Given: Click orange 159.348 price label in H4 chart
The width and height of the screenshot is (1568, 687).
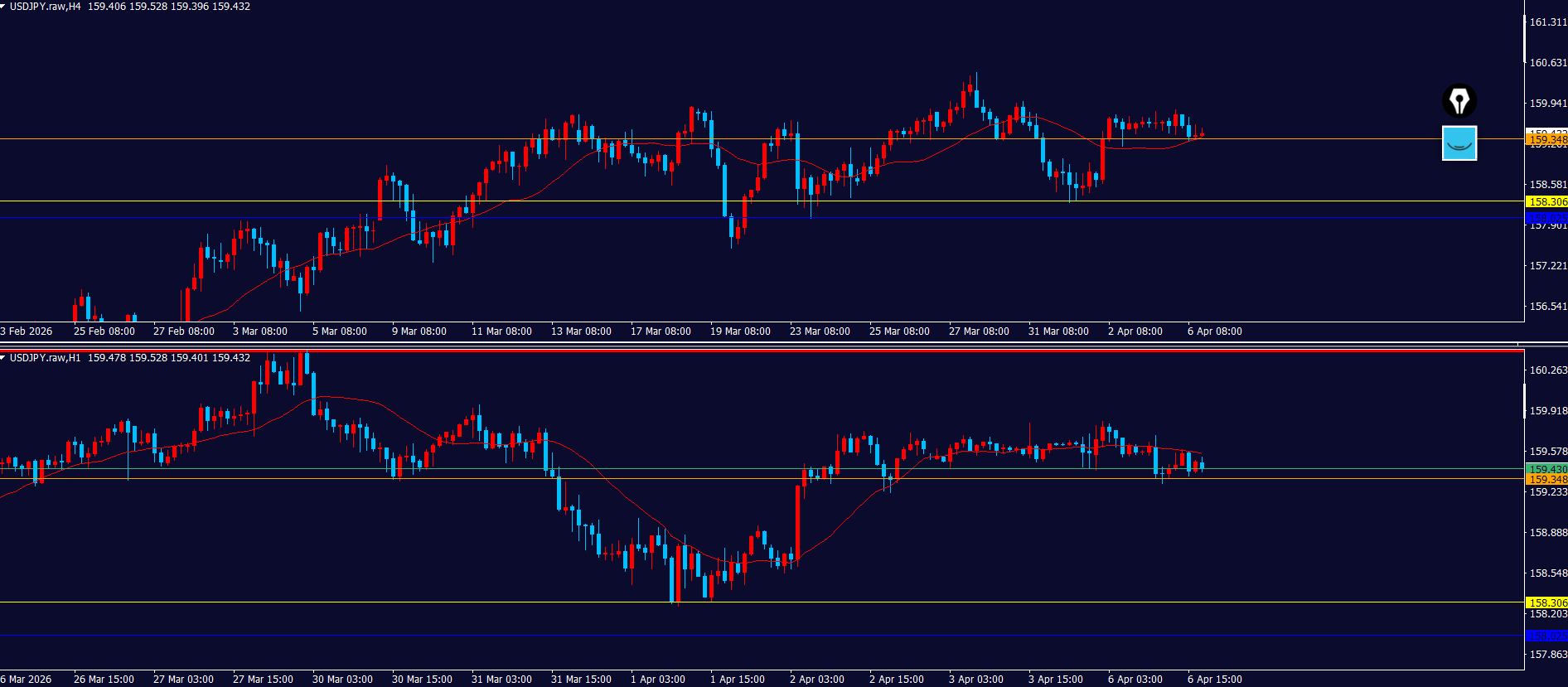Looking at the screenshot, I should tap(1546, 140).
